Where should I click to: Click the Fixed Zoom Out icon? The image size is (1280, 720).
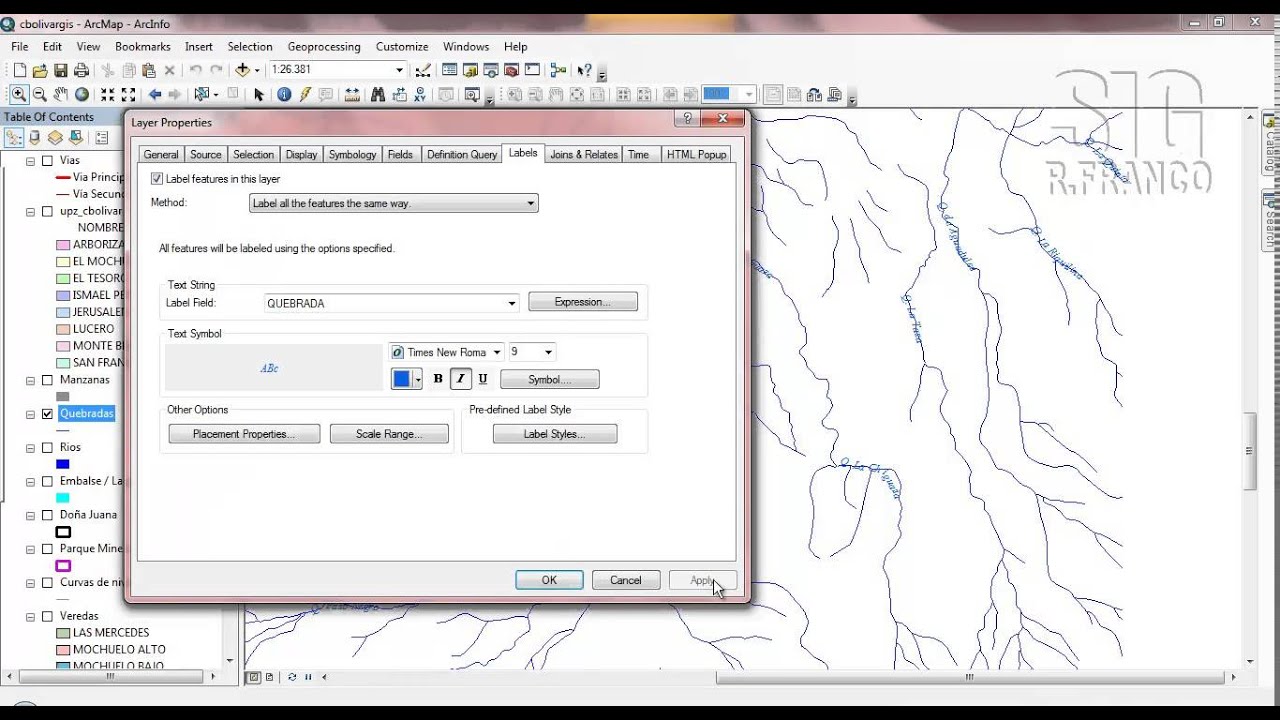(128, 94)
